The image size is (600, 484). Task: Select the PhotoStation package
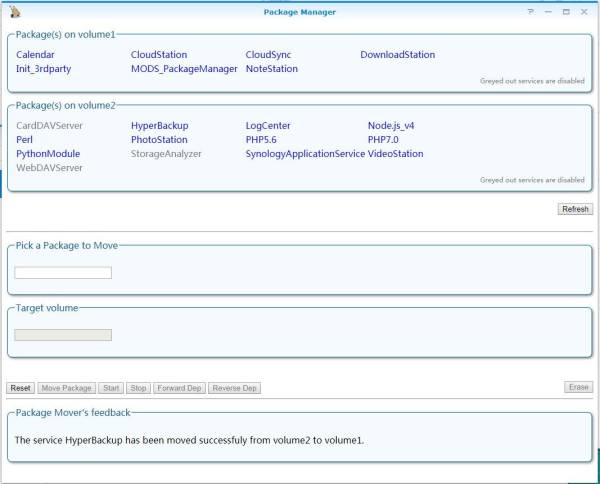coord(159,140)
